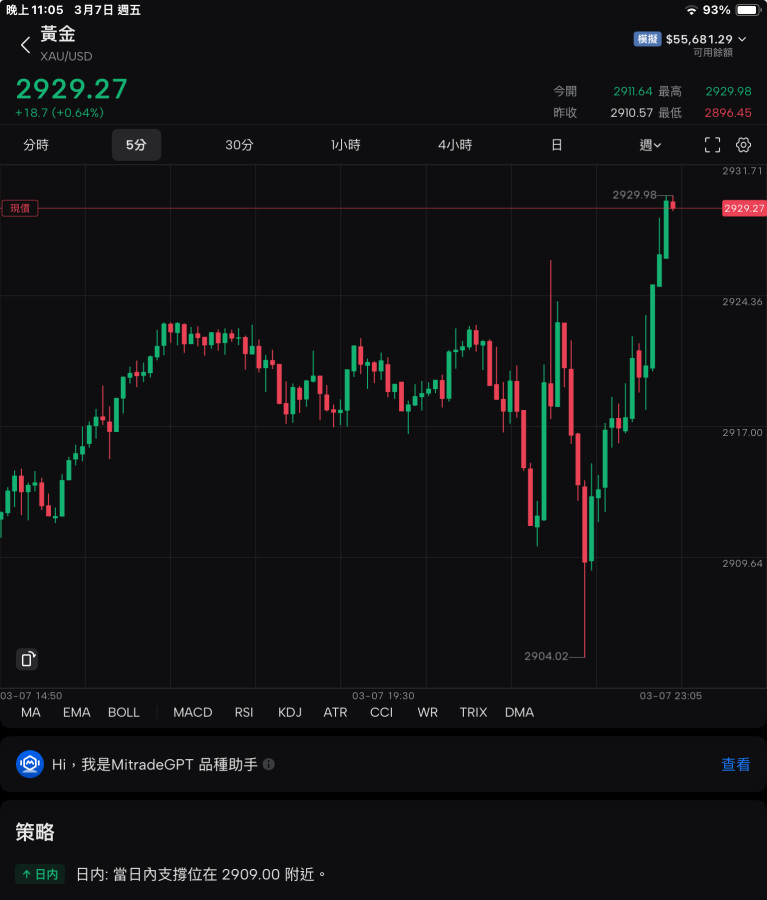Tap the red 現價 price line label

pos(20,208)
